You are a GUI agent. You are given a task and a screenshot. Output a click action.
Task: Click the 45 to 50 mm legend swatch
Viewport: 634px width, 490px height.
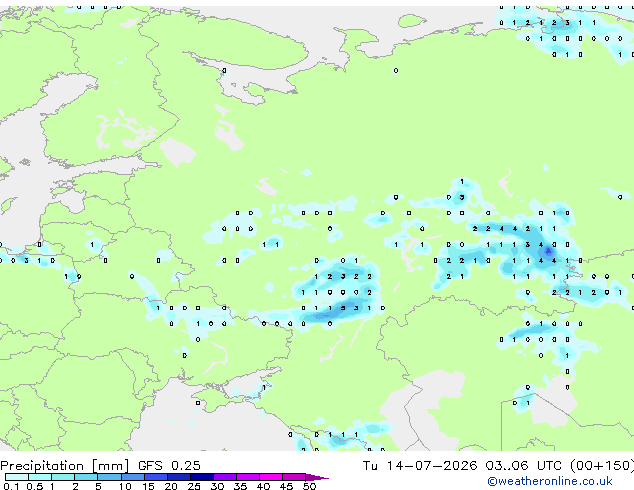(294, 477)
